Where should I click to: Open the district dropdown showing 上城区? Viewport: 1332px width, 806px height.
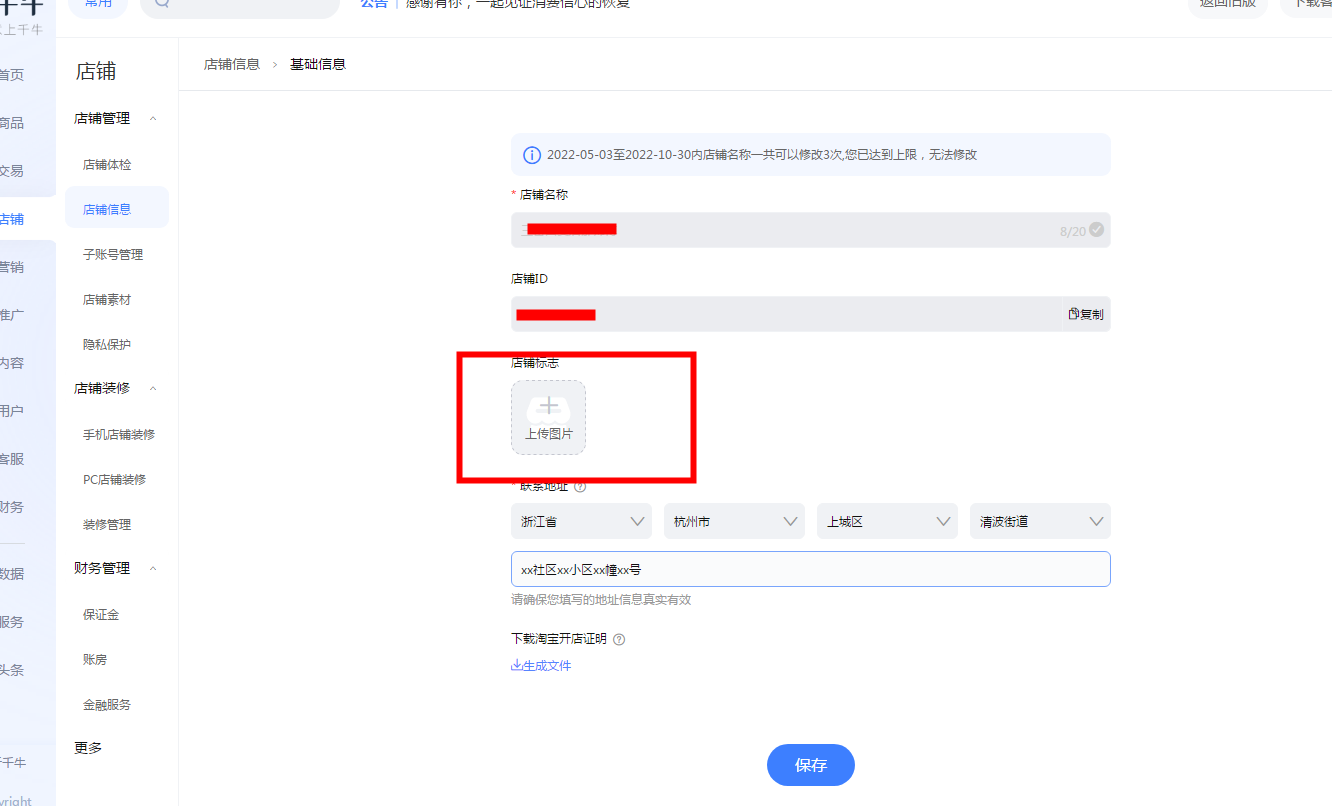887,521
